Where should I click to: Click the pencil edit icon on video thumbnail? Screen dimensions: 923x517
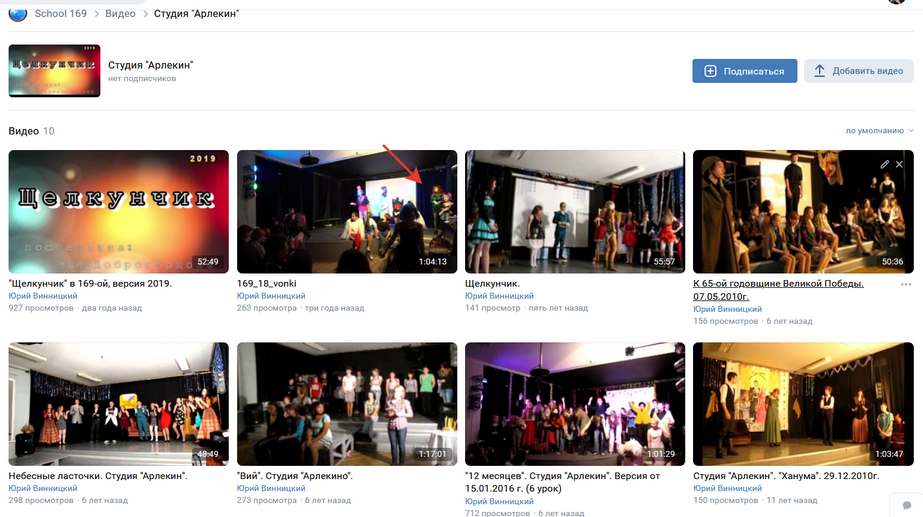884,164
